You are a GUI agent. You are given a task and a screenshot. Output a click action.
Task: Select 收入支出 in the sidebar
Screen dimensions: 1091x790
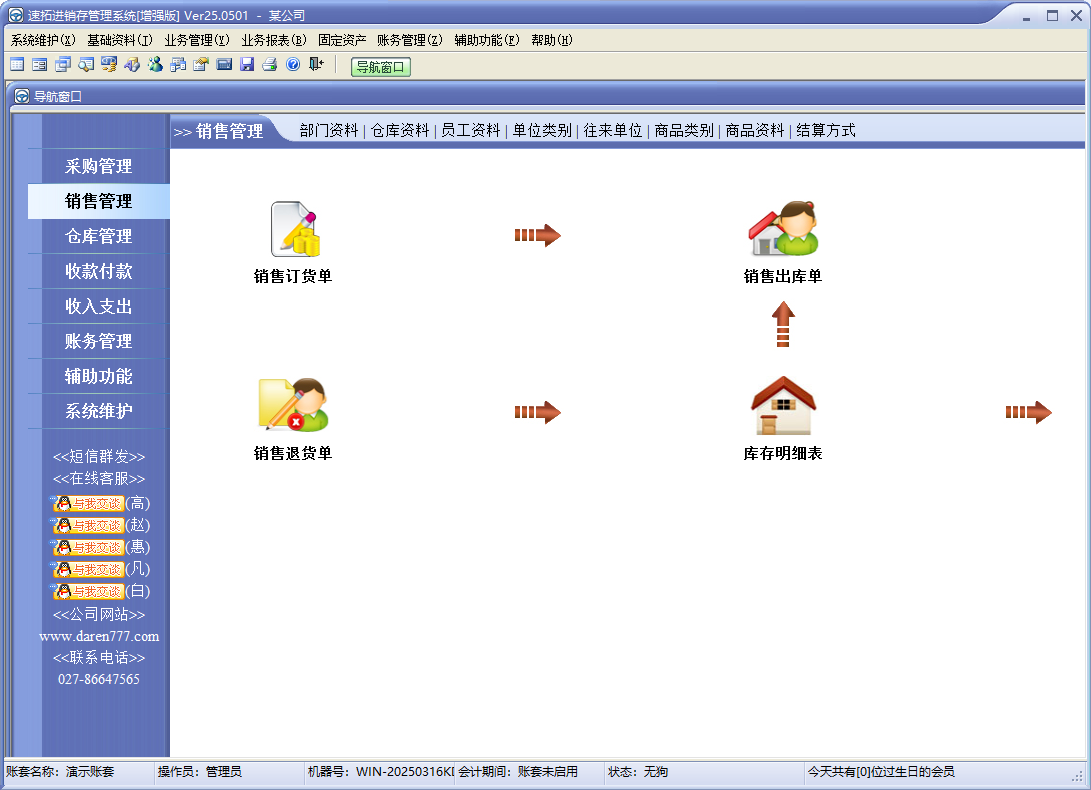pyautogui.click(x=99, y=306)
